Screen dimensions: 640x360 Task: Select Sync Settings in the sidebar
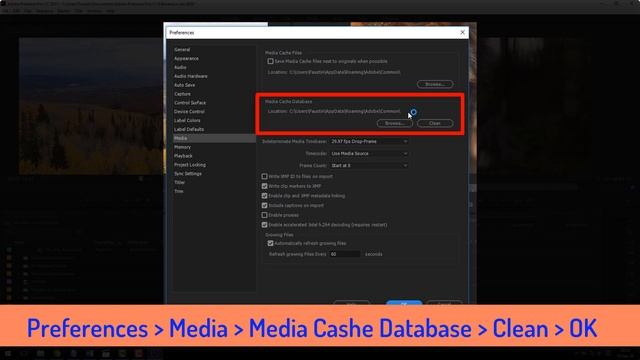188,173
